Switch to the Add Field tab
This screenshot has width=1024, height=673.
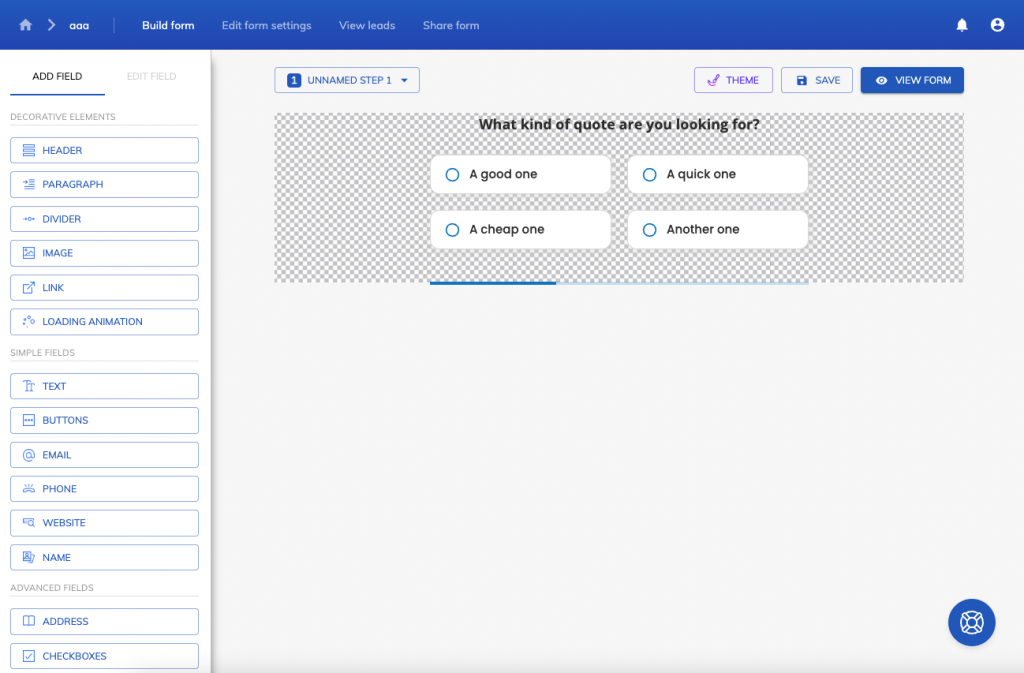[x=57, y=76]
